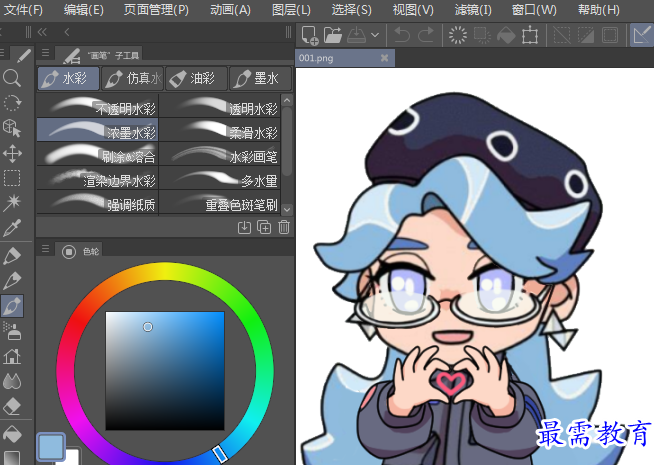Choose the 渲染边界水彩 brush

click(x=97, y=178)
